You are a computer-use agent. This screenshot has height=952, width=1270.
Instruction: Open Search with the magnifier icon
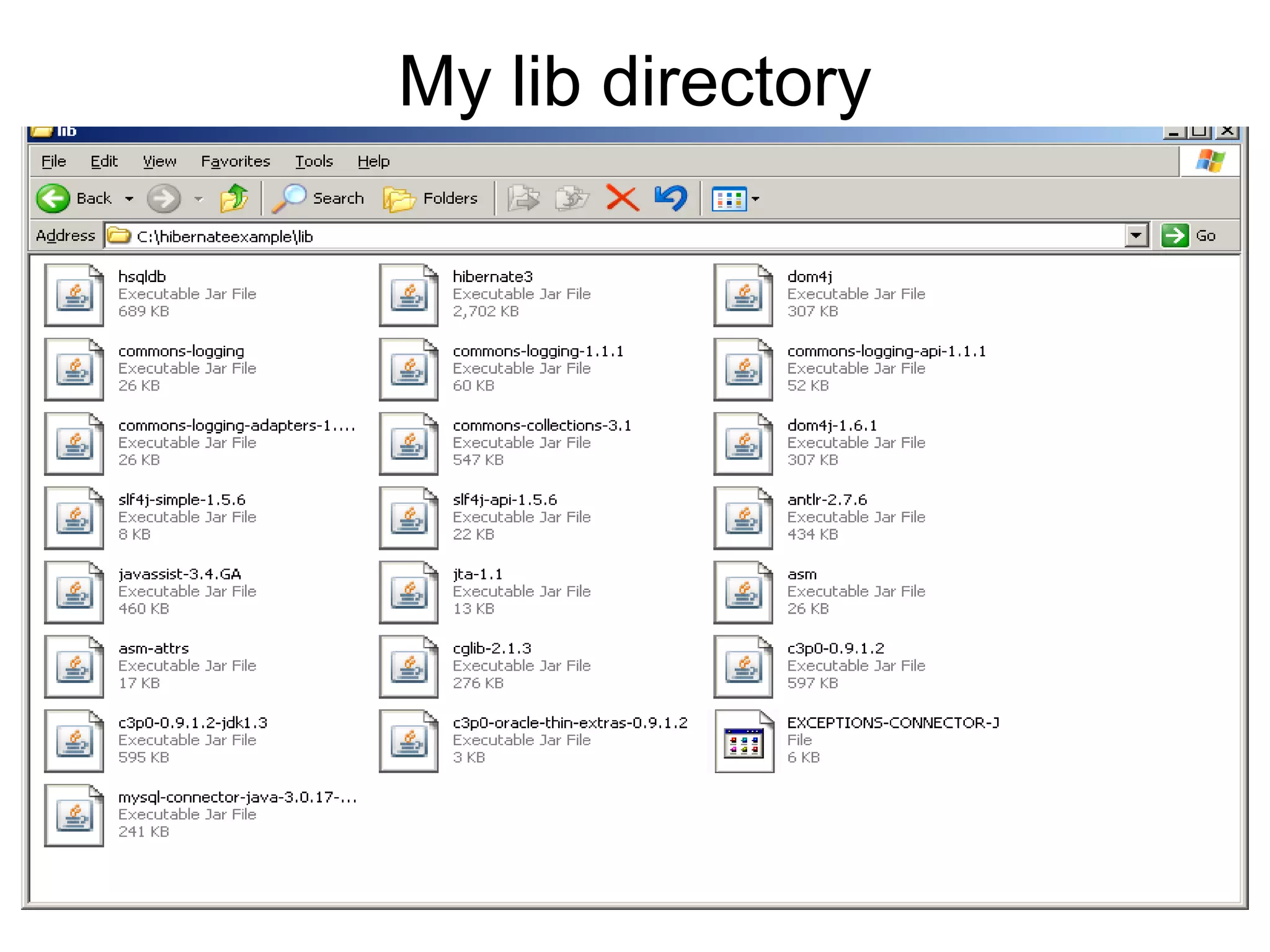click(x=289, y=199)
